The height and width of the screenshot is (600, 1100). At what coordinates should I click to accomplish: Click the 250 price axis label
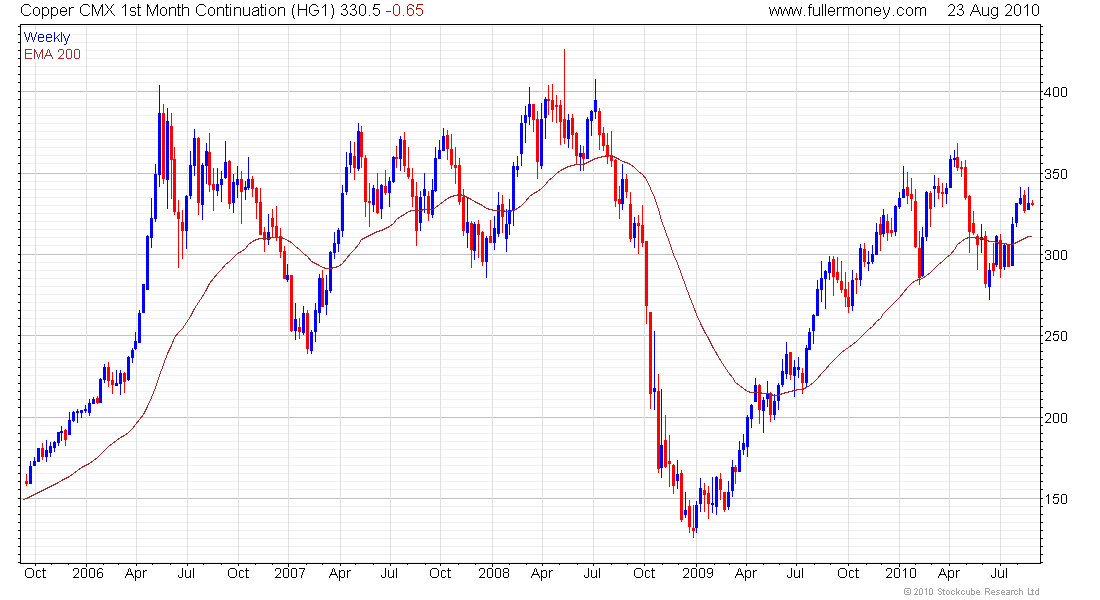[1056, 337]
